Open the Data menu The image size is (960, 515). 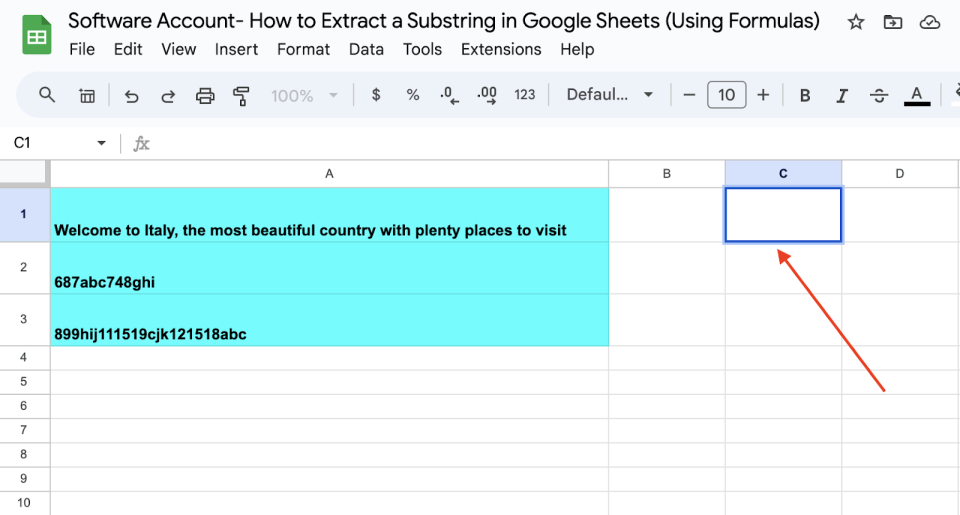pos(366,49)
